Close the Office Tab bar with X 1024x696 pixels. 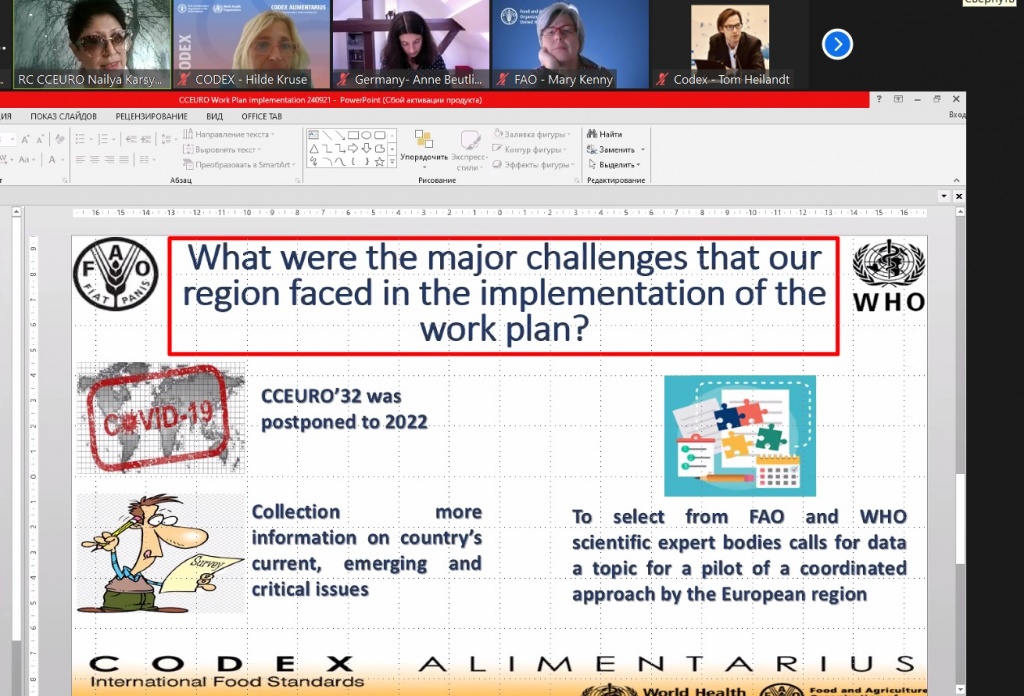click(x=959, y=196)
